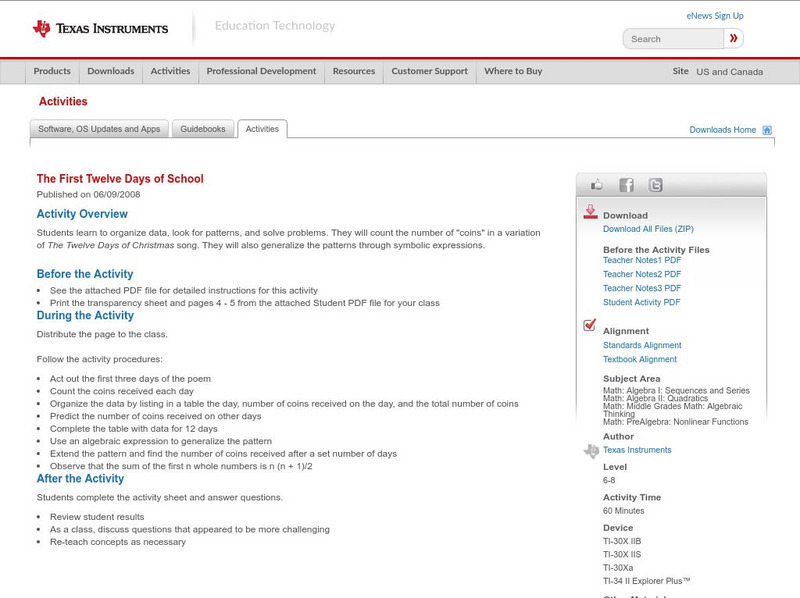
Task: Open the Products menu
Action: pos(52,71)
